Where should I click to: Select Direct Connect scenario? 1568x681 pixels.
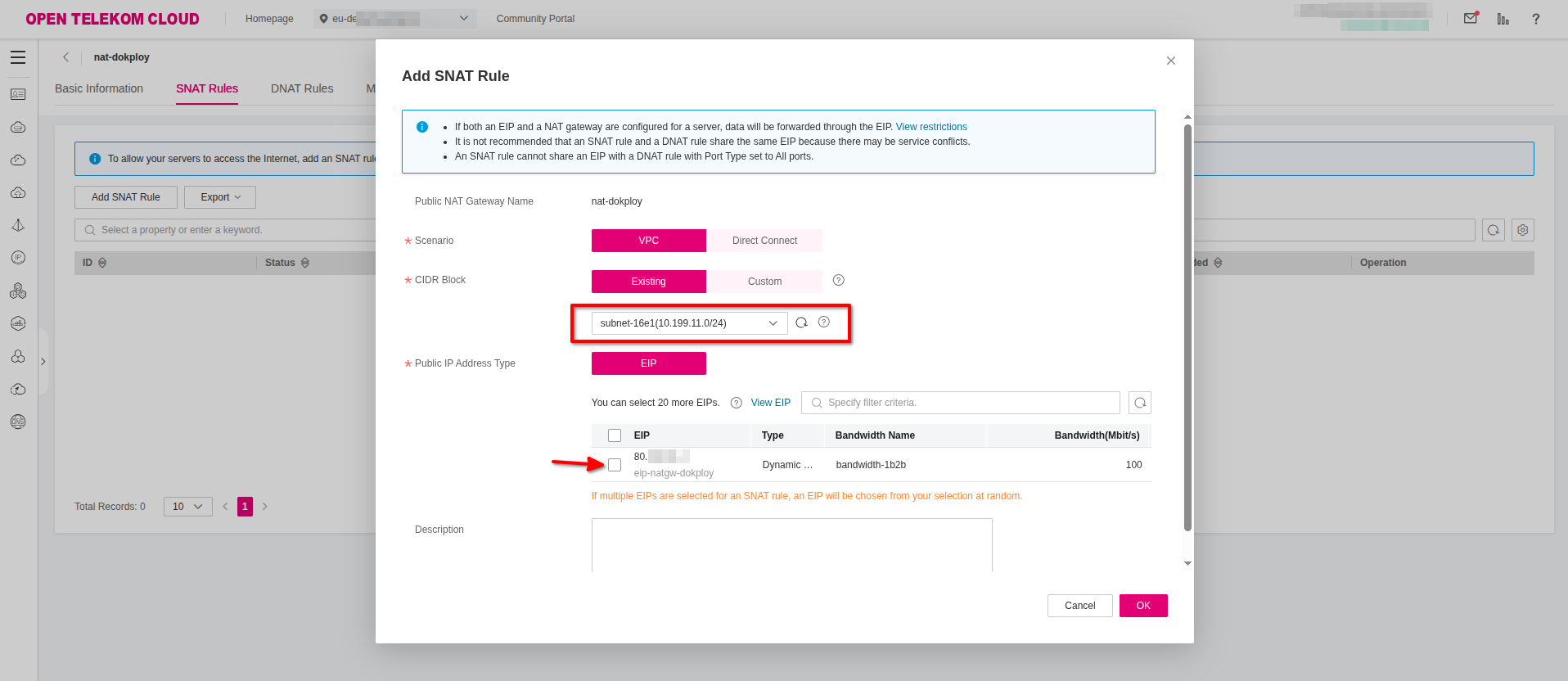coord(764,241)
